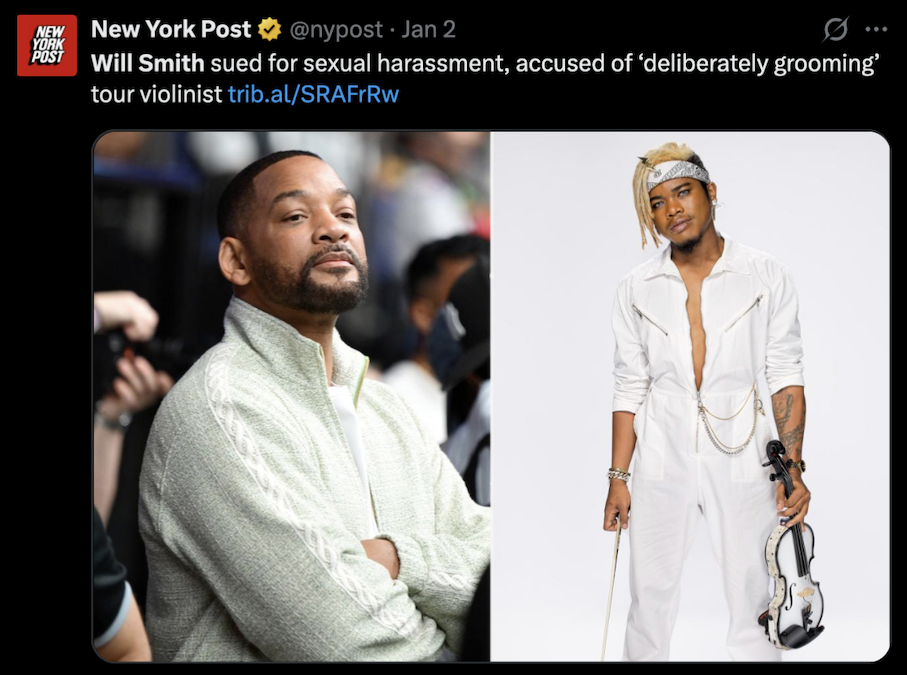Viewport: 907px width, 675px height.
Task: Click the bandana headband on the violinist
Action: point(677,173)
